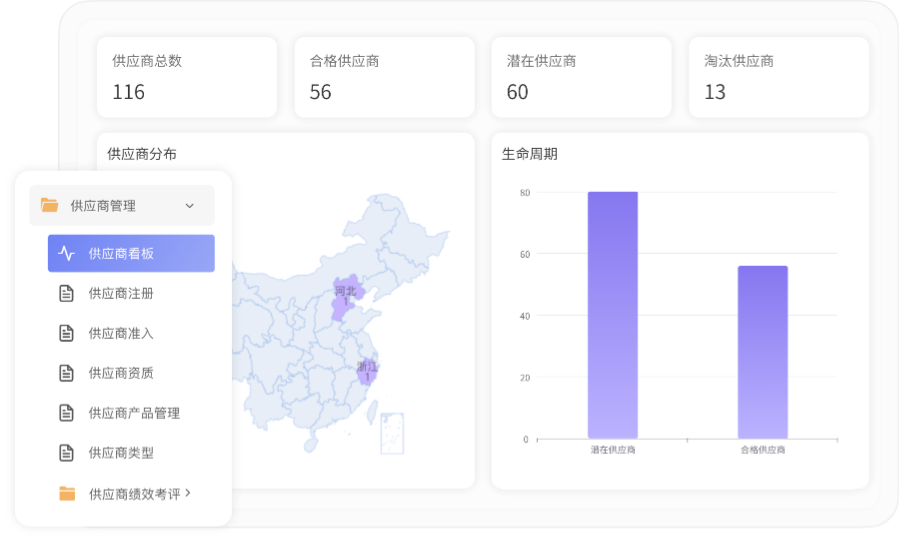900x542 pixels.
Task: Click the document icon beside 供应商准入
Action: coord(66,333)
